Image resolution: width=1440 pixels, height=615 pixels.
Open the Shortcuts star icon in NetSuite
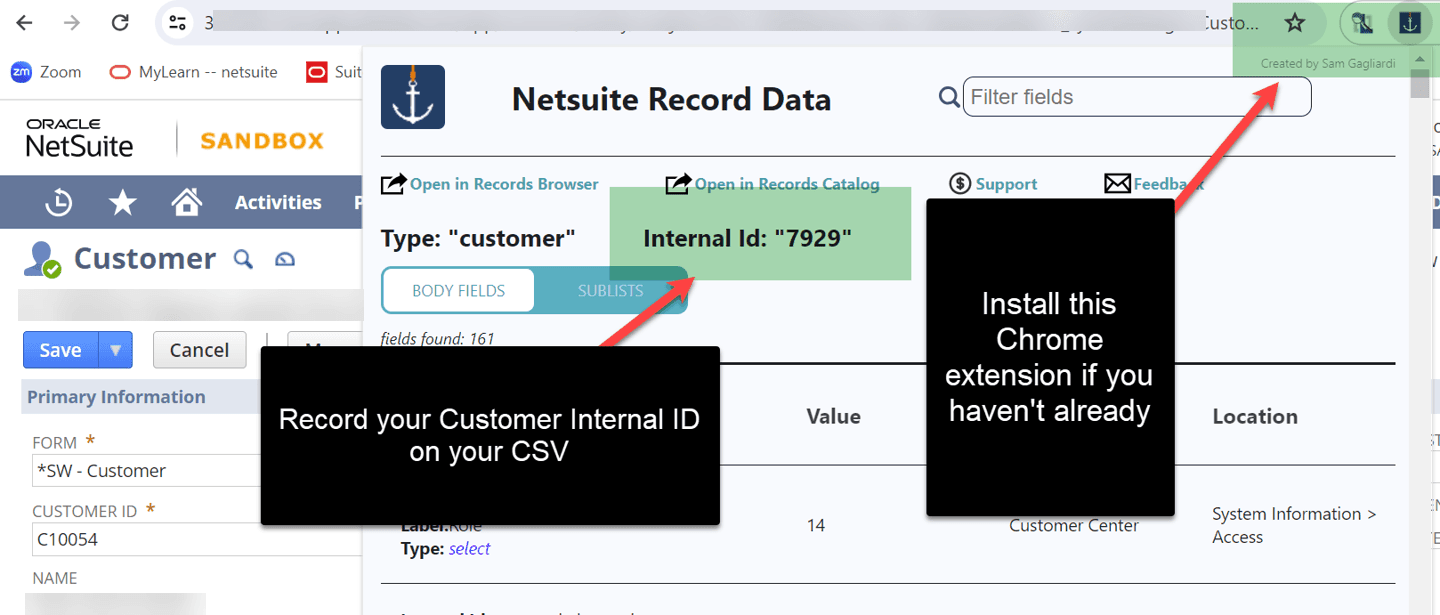click(x=122, y=202)
